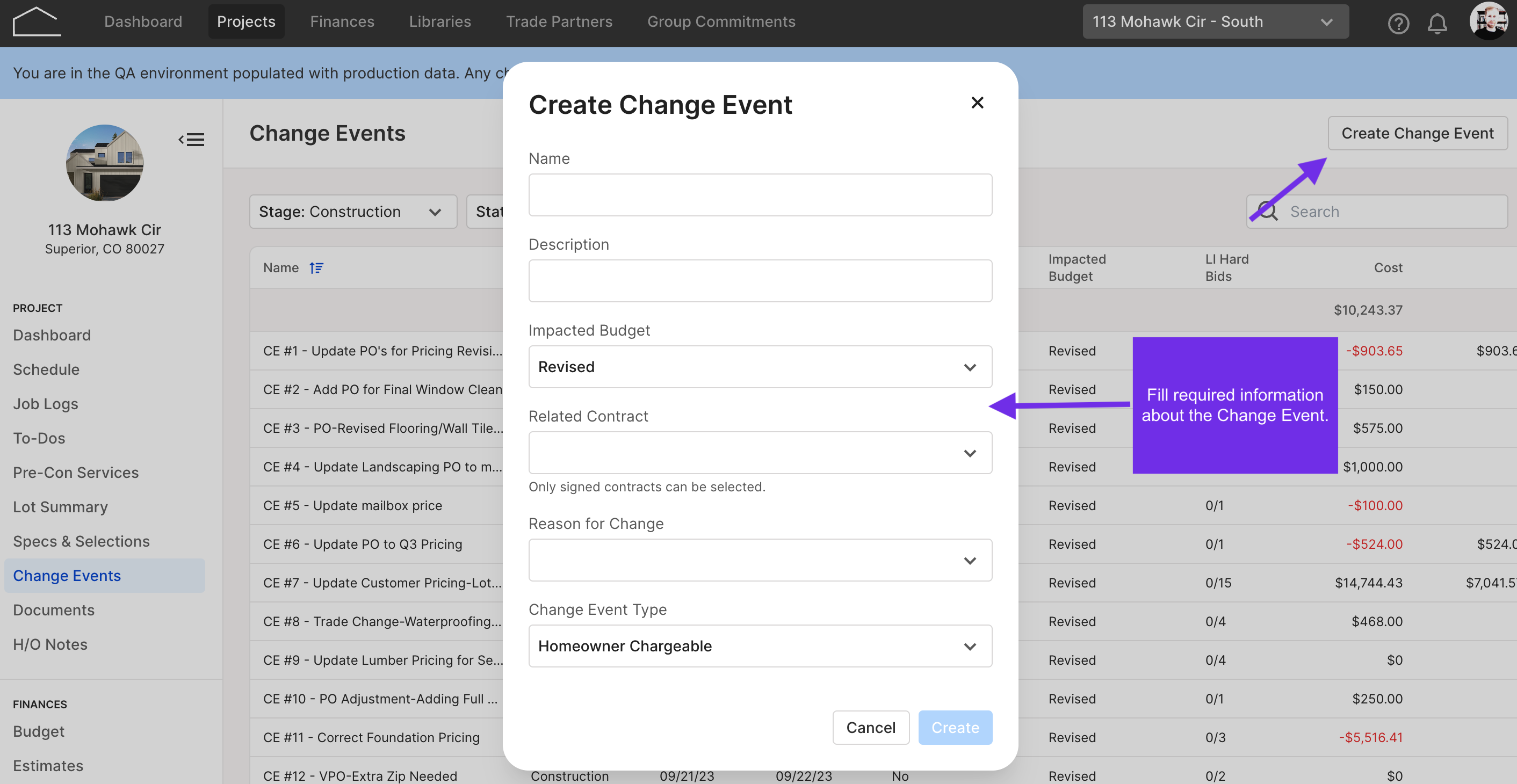
Task: Open CE #8 - Trade Change-Waterproofing row
Action: pos(383,621)
